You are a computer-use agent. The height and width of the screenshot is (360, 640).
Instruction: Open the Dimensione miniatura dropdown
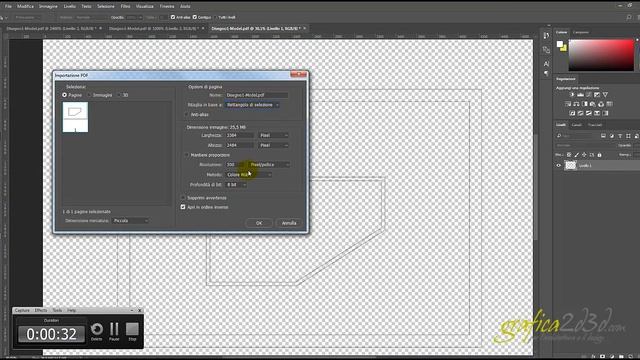(x=130, y=220)
